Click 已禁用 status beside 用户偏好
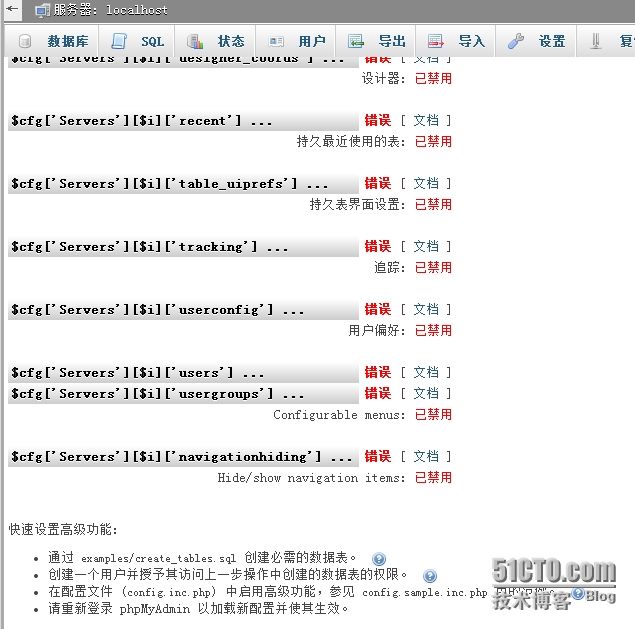Image resolution: width=635 pixels, height=629 pixels. (433, 330)
